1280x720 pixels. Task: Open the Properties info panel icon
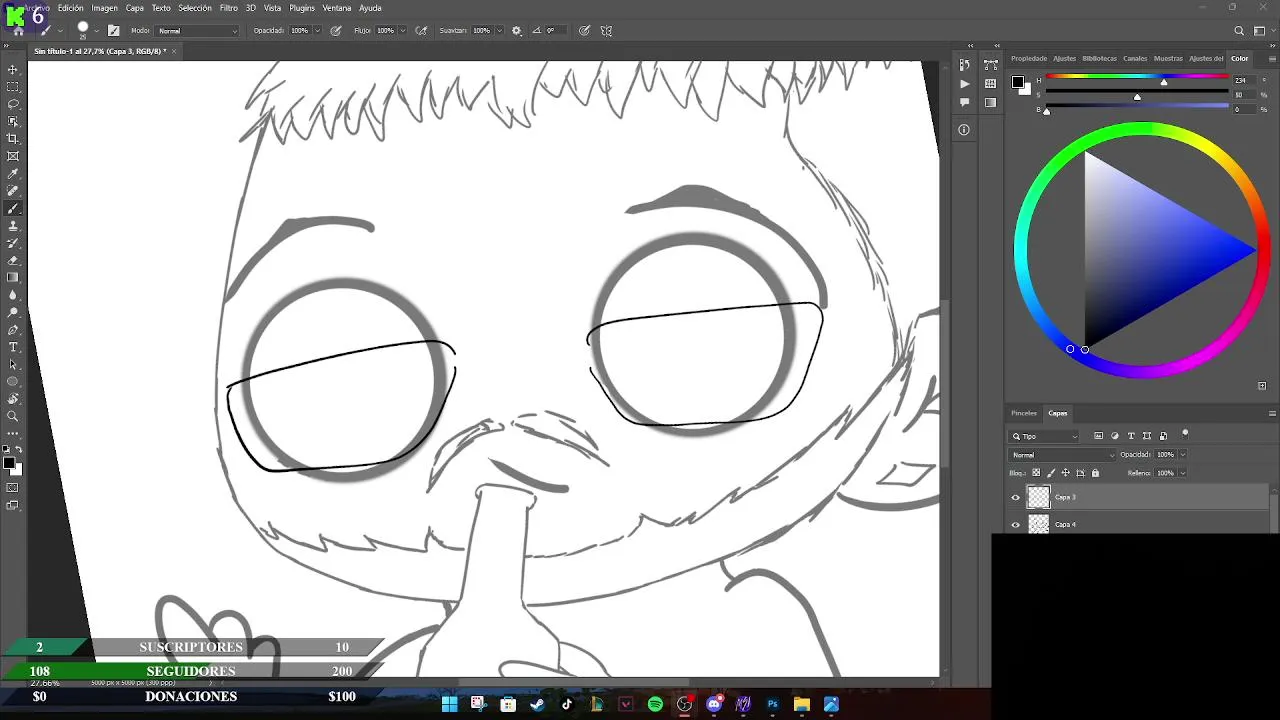[x=964, y=130]
